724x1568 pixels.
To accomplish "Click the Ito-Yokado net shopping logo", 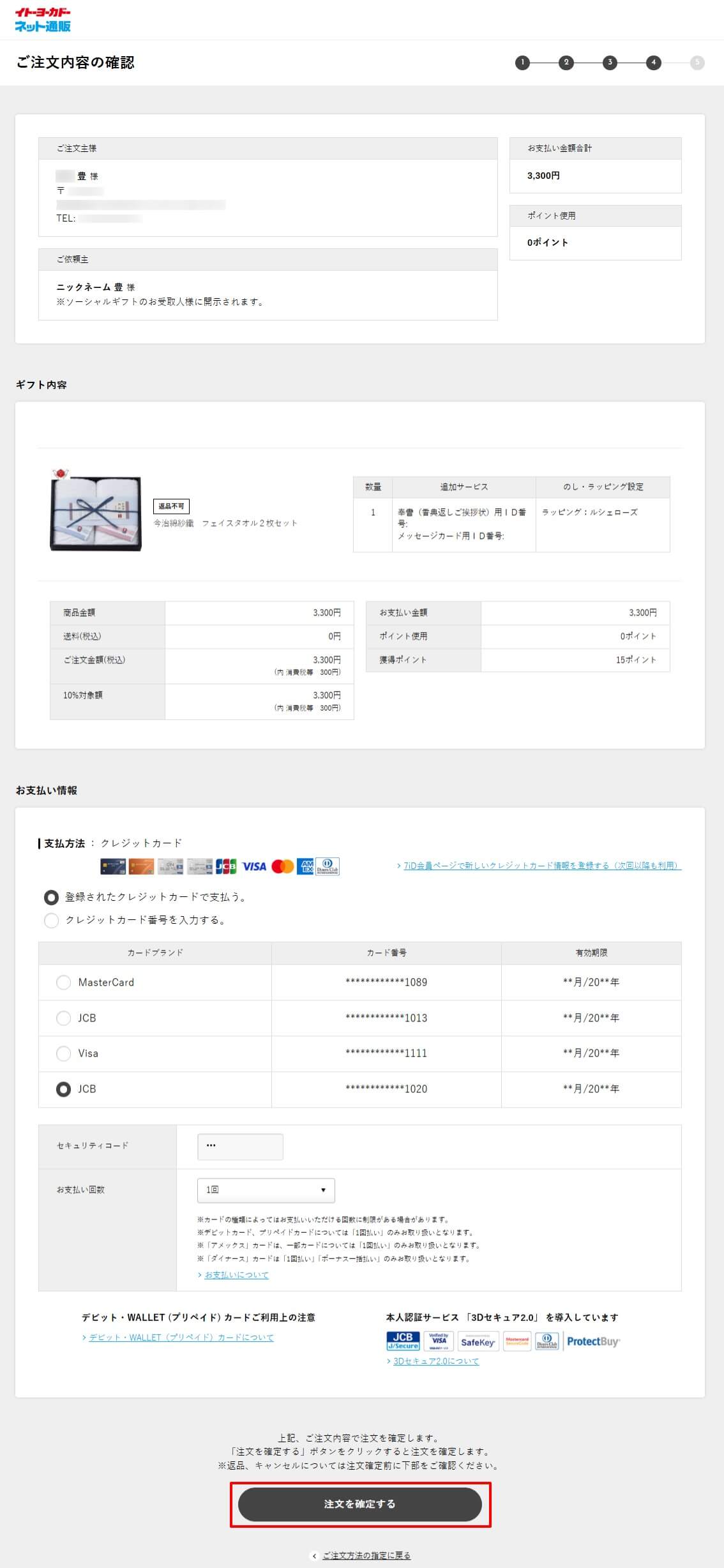I will pos(43,20).
